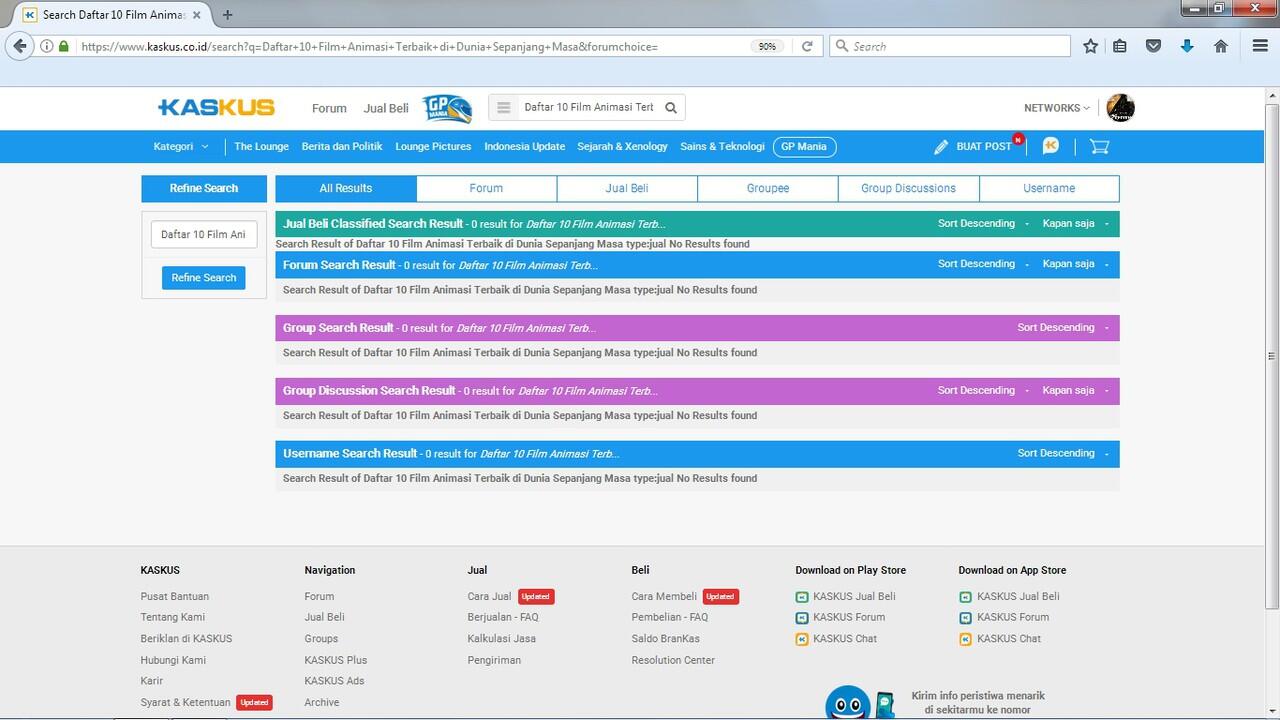The height and width of the screenshot is (720, 1280).
Task: Open Sort Descending in Group Search Result bar
Action: click(1063, 327)
